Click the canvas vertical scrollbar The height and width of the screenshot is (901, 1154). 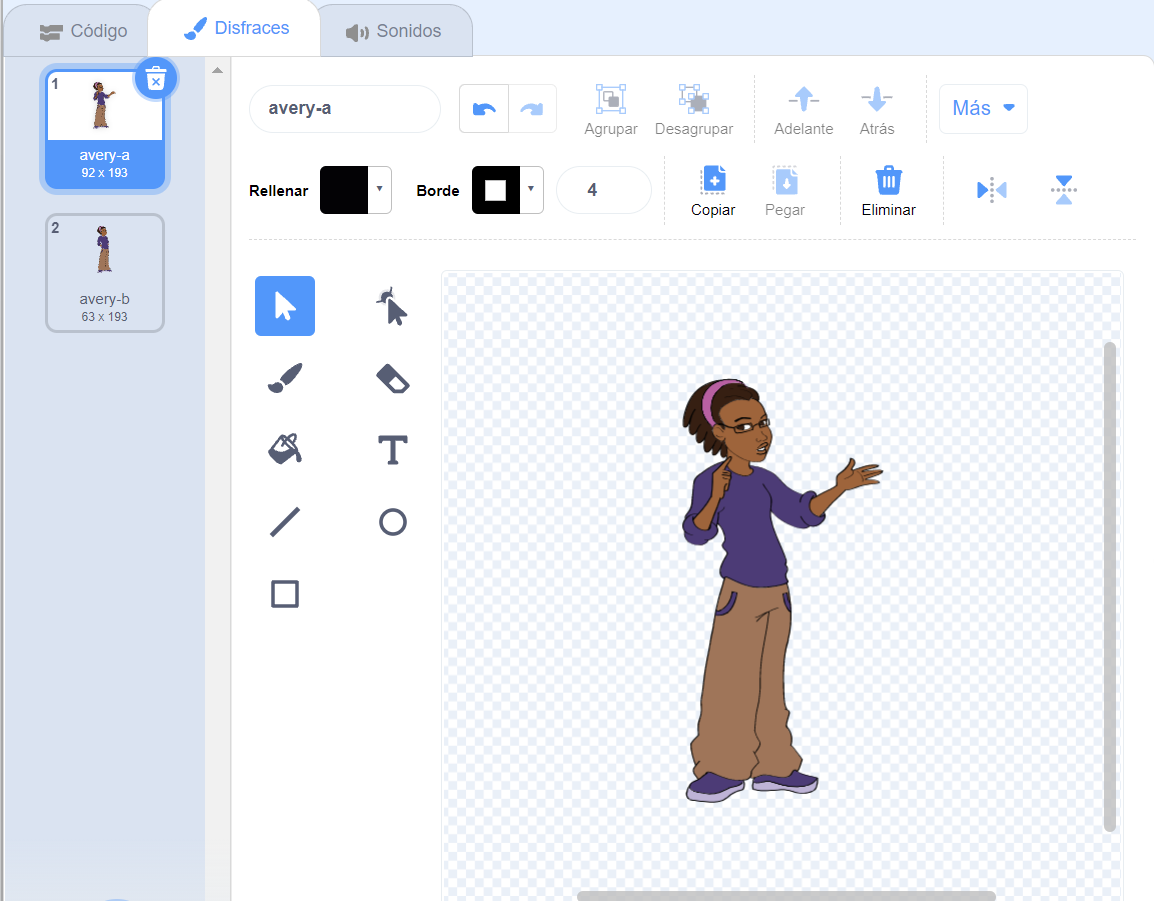click(1110, 587)
